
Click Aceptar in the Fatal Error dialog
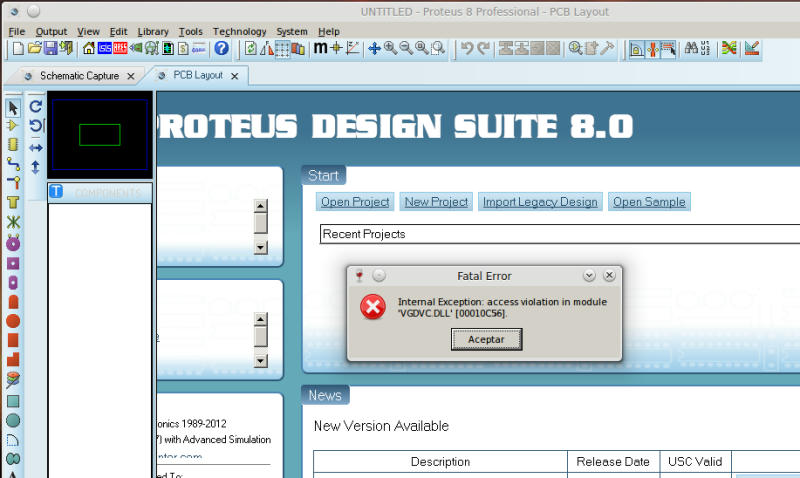(486, 339)
